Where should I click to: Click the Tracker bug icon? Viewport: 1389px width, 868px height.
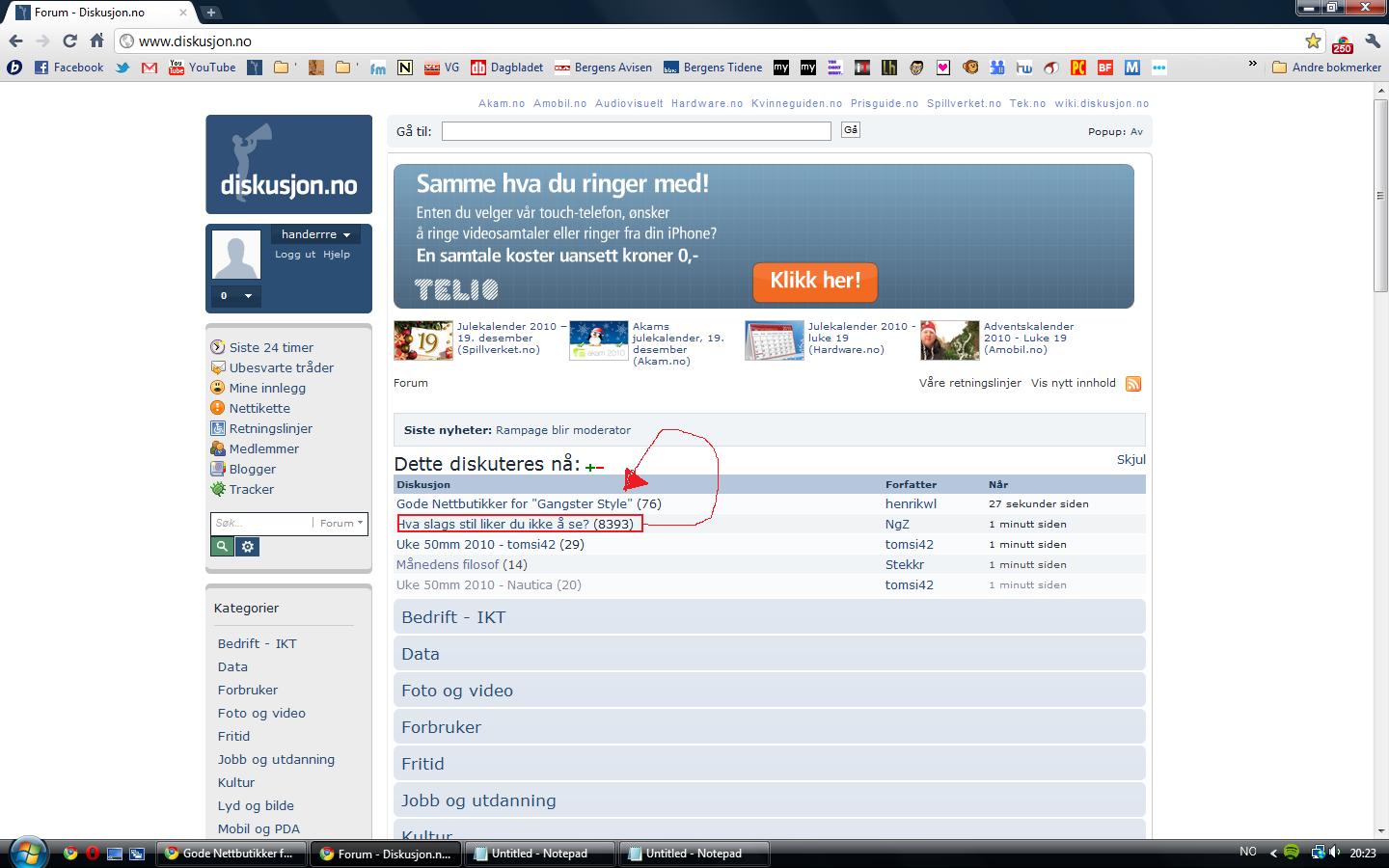click(x=218, y=489)
